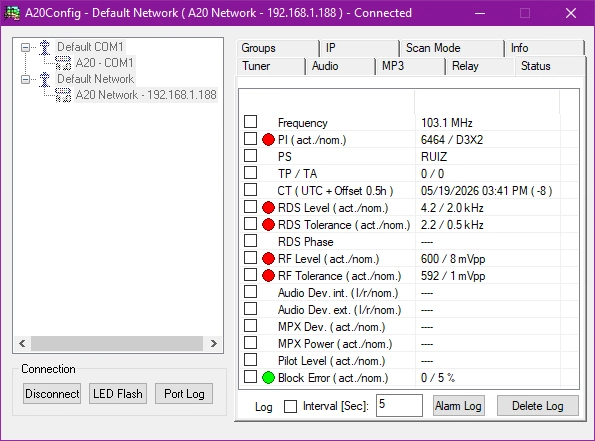This screenshot has height=441, width=595.
Task: Click the tree scrollbar right arrow
Action: (214, 343)
